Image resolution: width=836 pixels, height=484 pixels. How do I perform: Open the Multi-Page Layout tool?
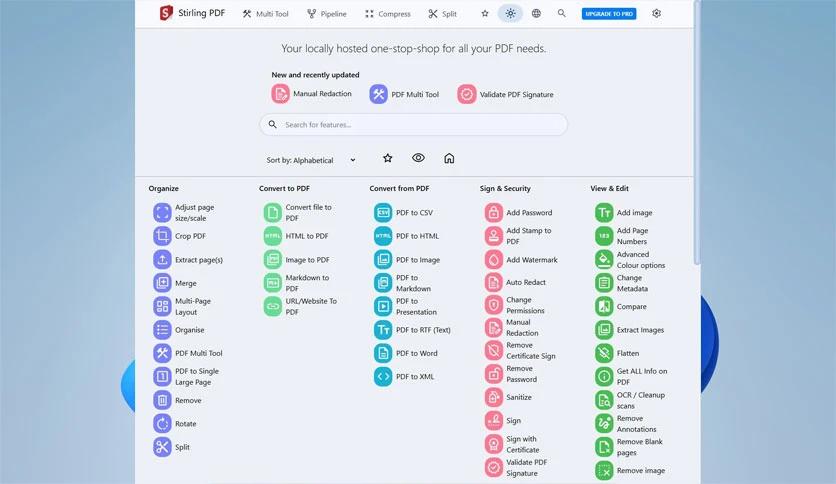[182, 306]
